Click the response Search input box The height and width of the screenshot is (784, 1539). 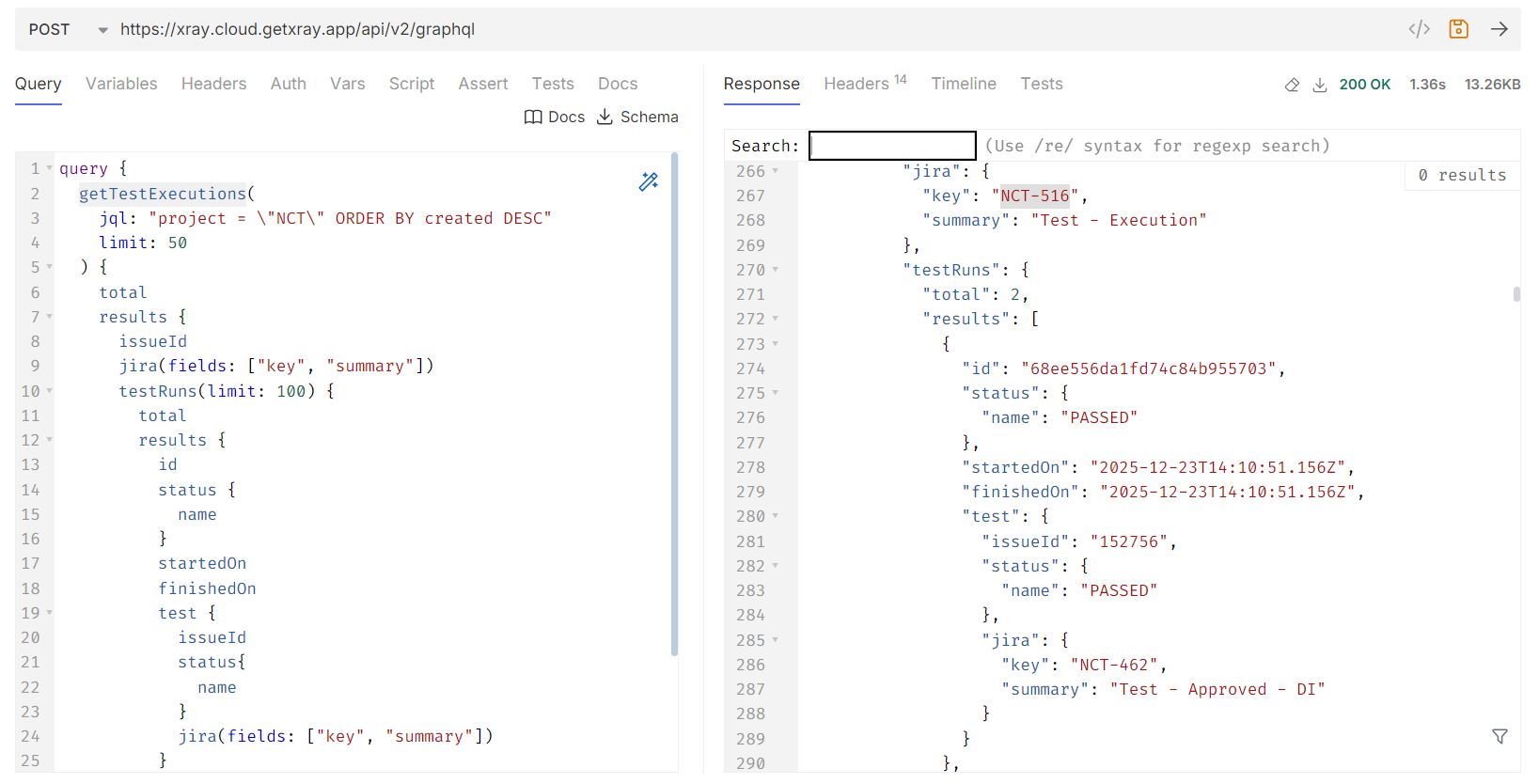coord(892,146)
